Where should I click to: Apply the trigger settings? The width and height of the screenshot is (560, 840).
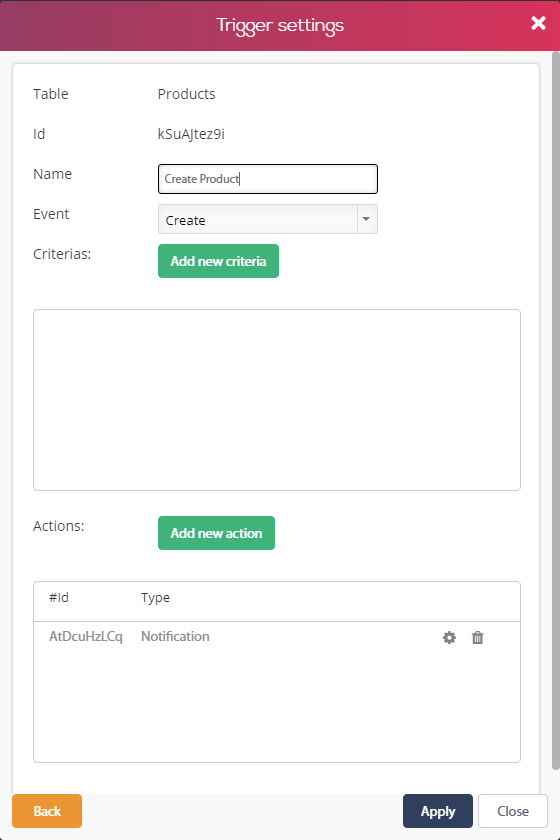(438, 811)
